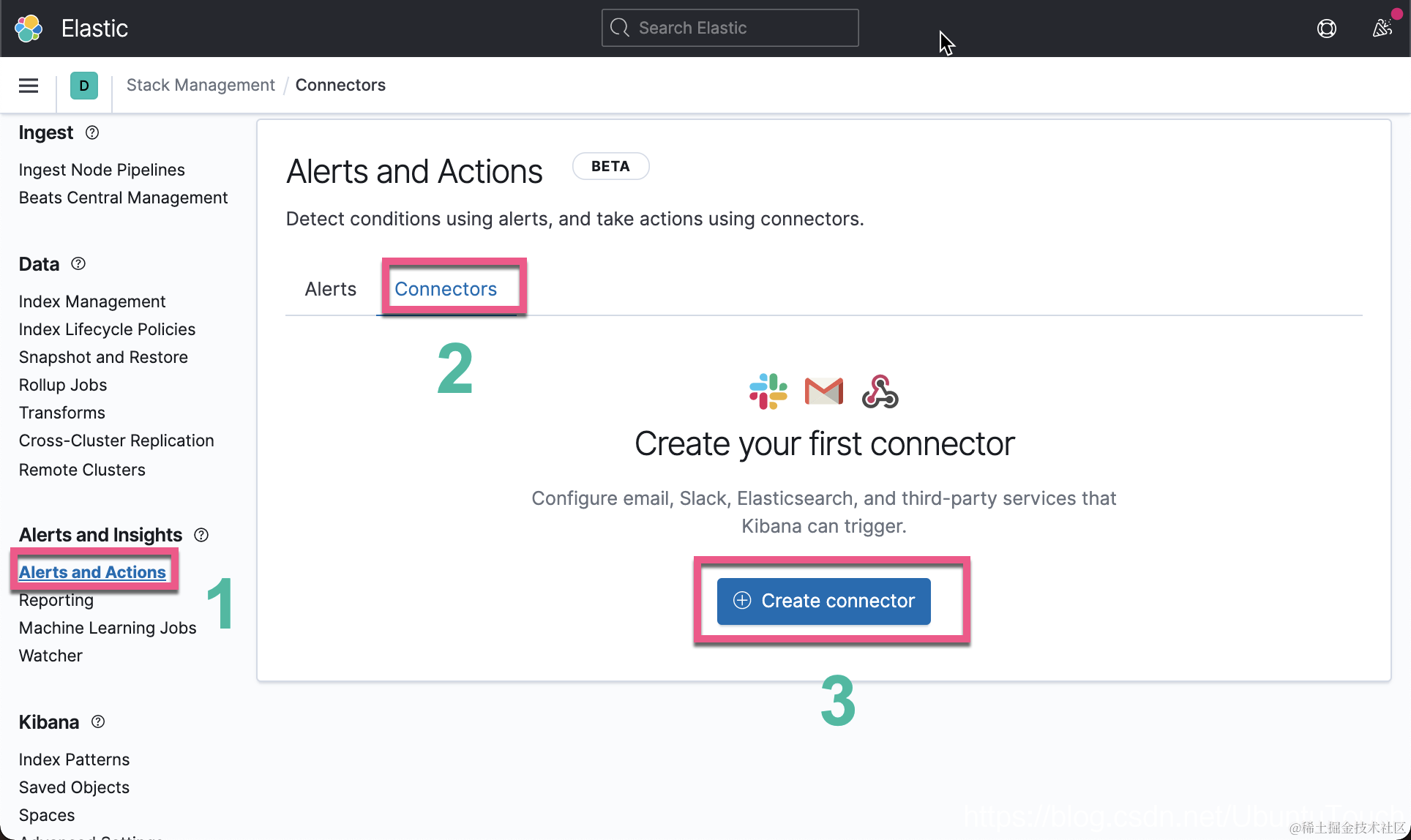The height and width of the screenshot is (840, 1411).
Task: Click the Ingest section help icon
Action: point(92,132)
